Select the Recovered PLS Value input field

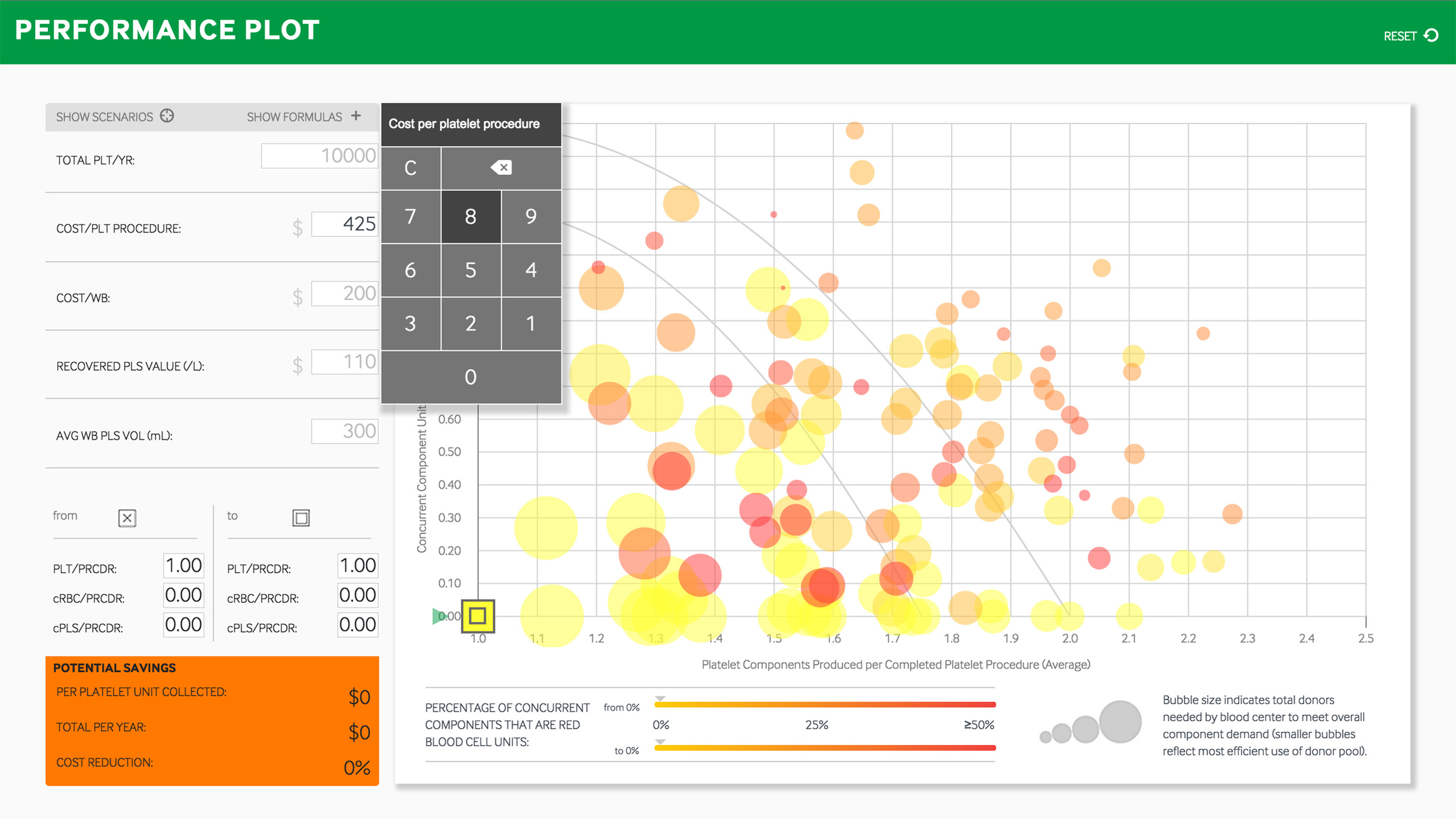tap(345, 362)
